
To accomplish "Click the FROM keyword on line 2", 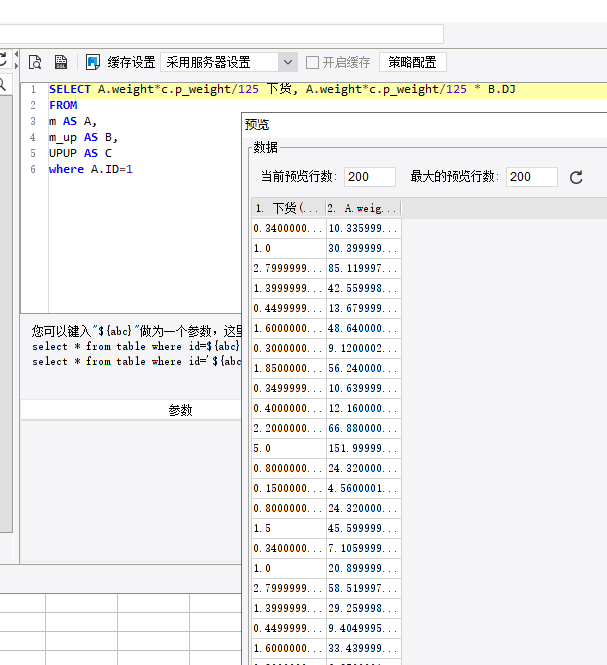I will pyautogui.click(x=63, y=105).
